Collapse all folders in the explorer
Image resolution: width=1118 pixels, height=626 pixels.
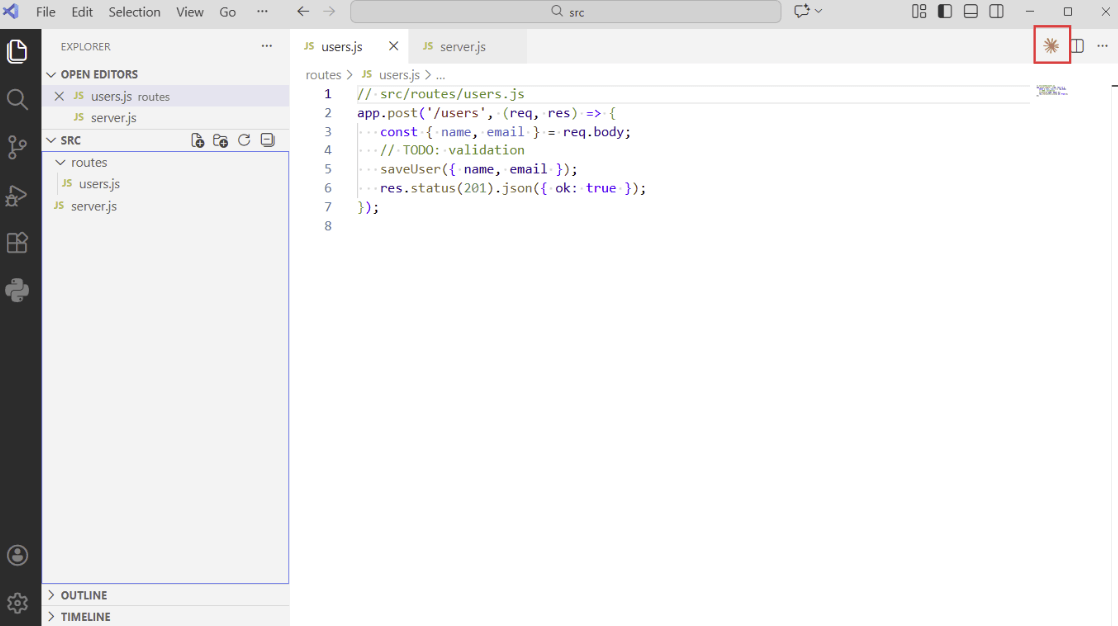click(267, 141)
